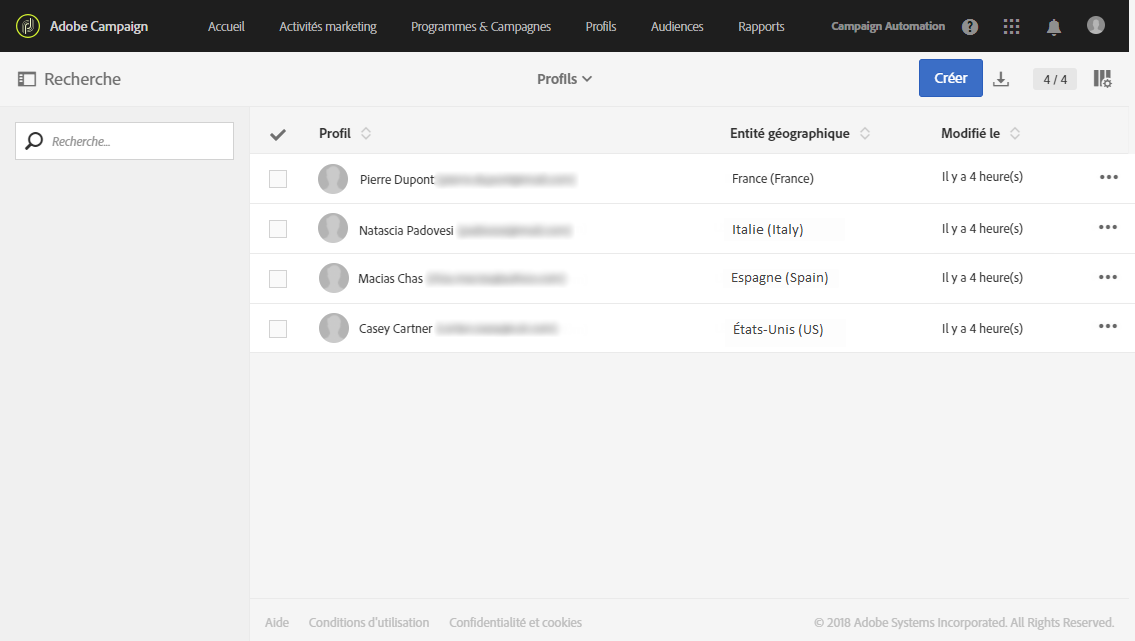Open the apps grid launcher icon
Screen dimensions: 1135x641
[1012, 27]
